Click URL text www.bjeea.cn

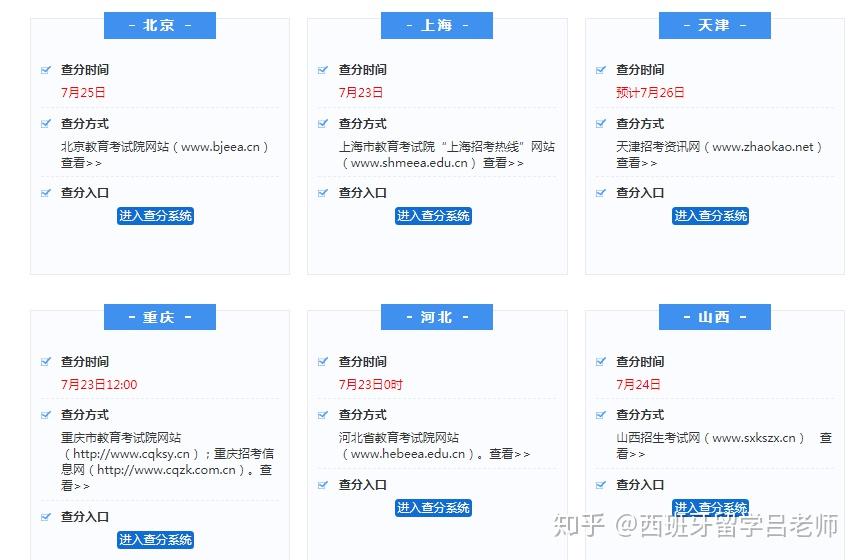tap(220, 147)
